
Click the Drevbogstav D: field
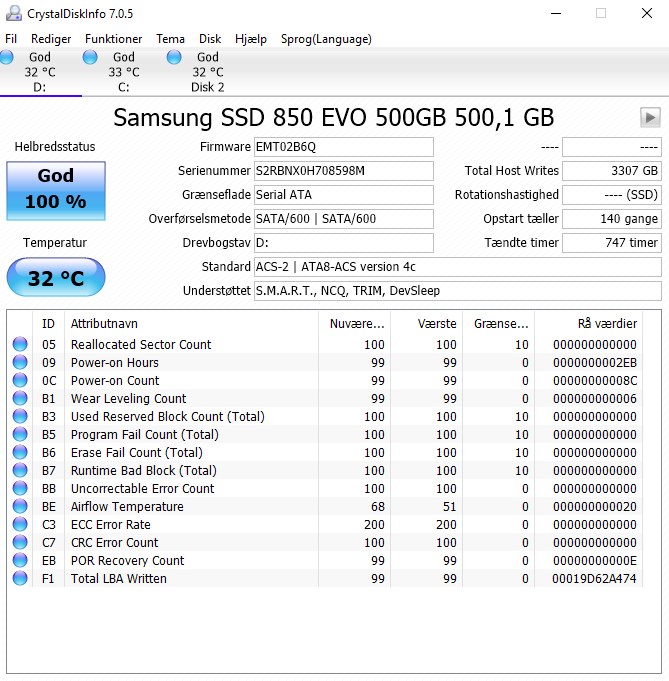344,242
